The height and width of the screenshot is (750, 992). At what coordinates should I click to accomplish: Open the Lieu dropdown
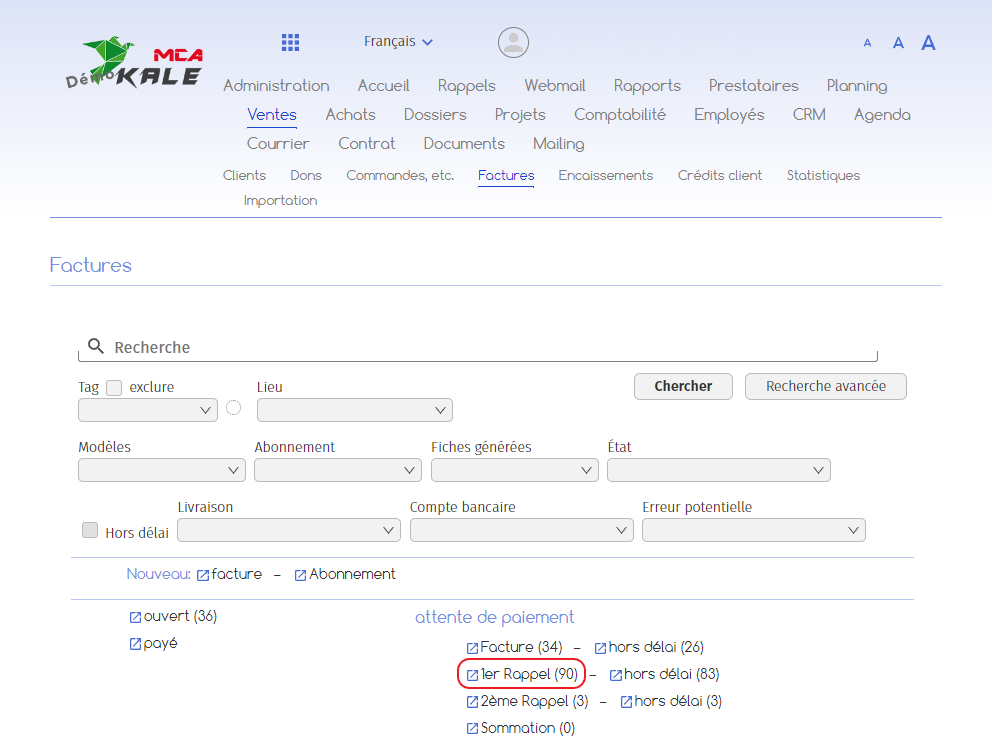(354, 410)
